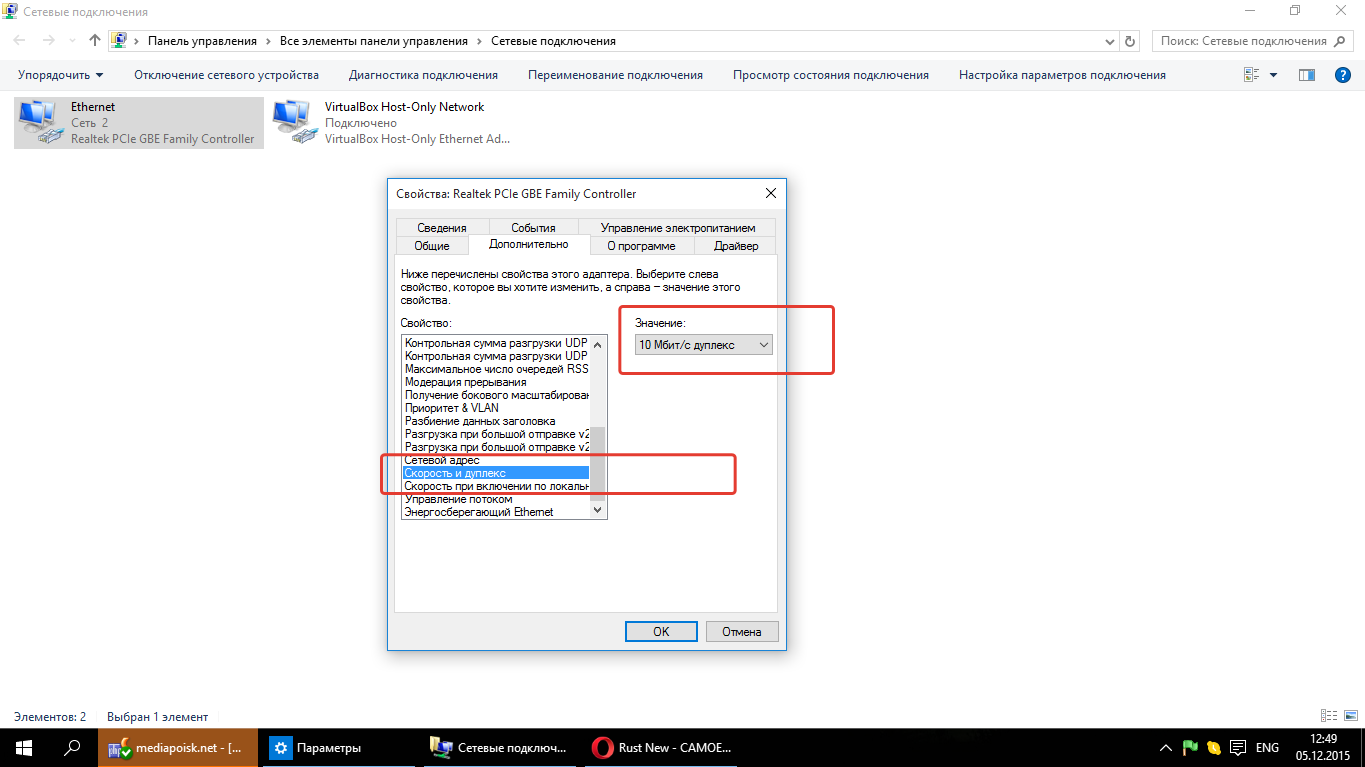Image resolution: width=1365 pixels, height=767 pixels.
Task: Click property list scroll up arrow
Action: [598, 343]
